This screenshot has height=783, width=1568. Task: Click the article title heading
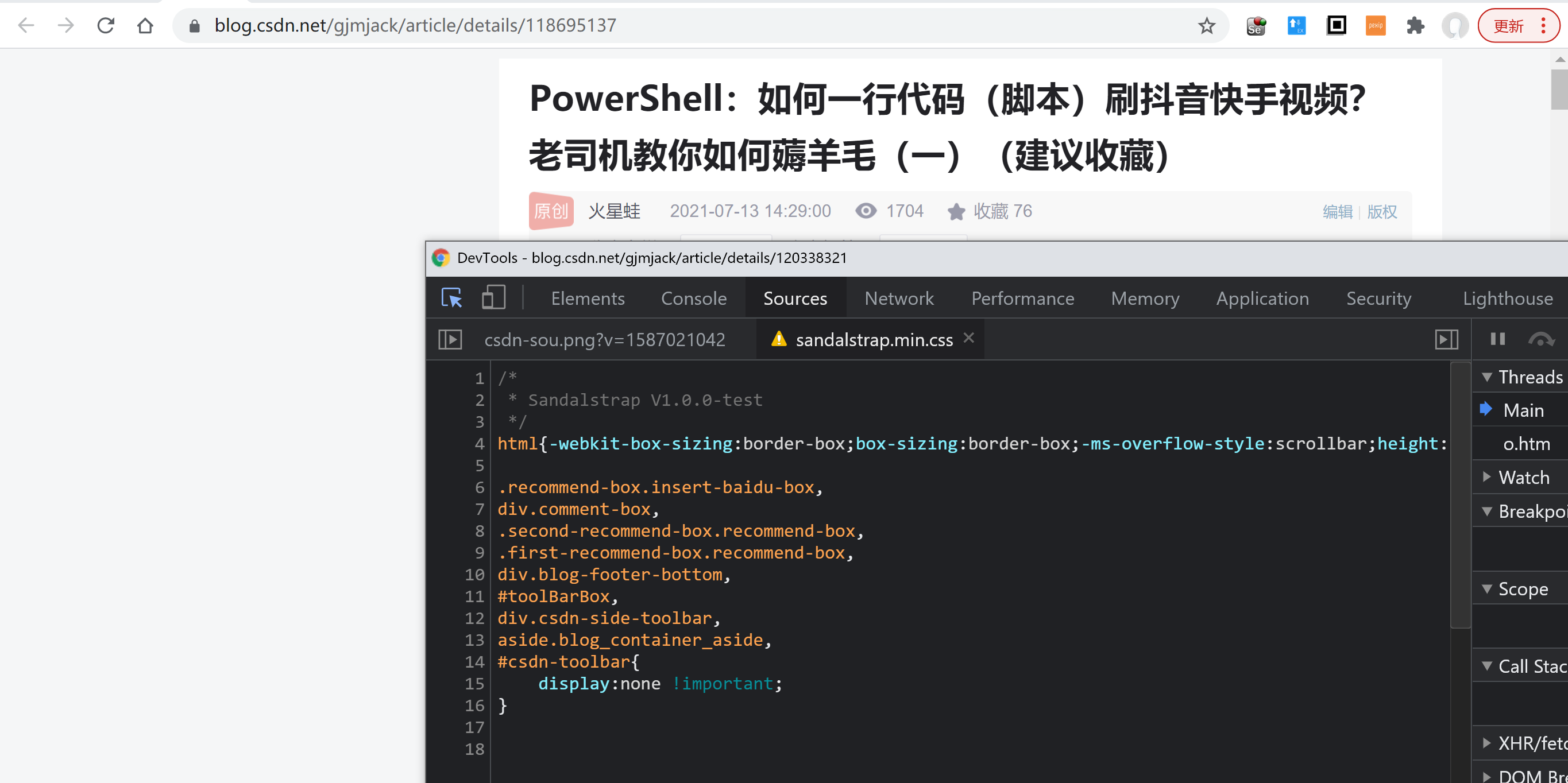(947, 126)
